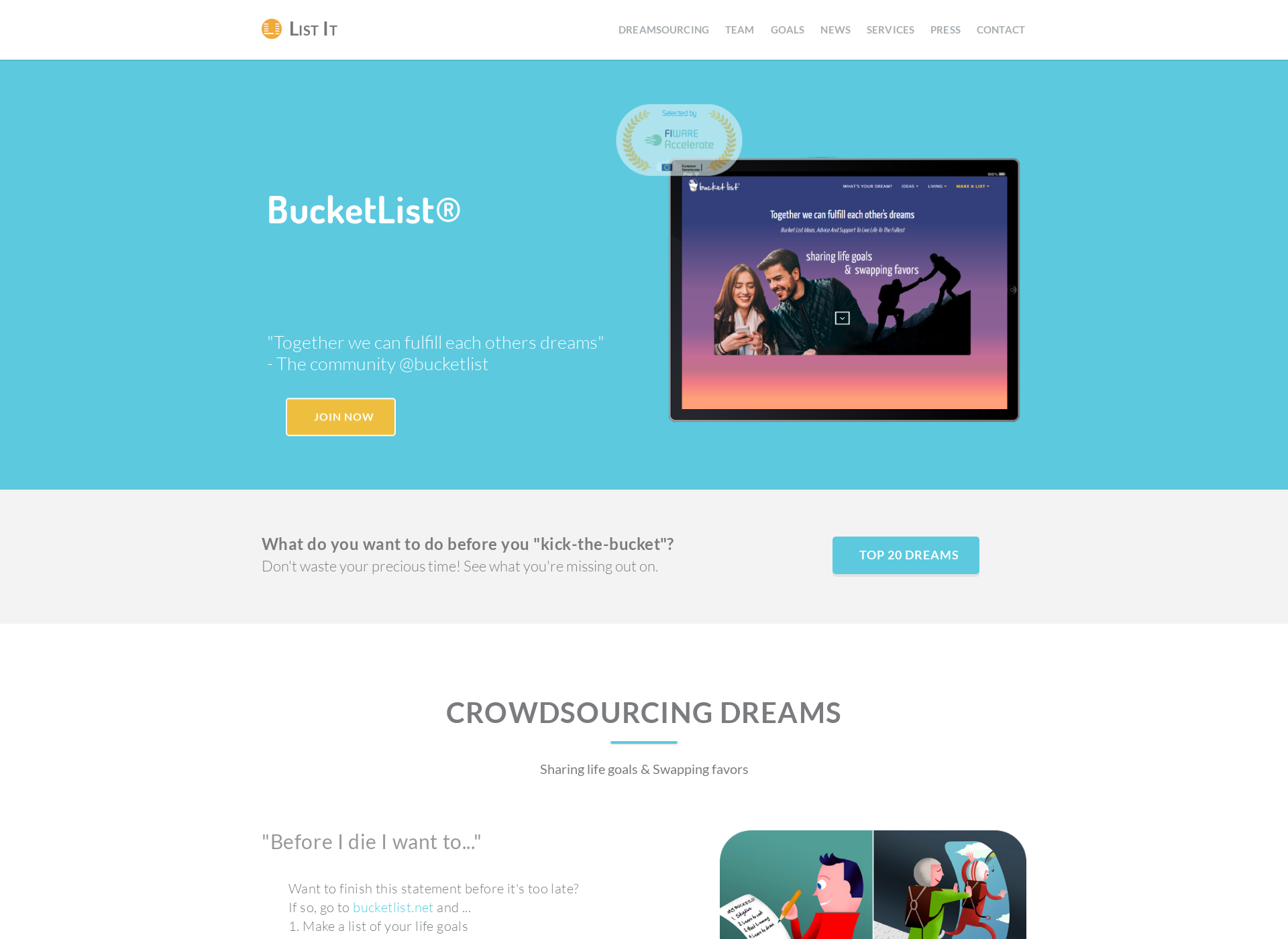Viewport: 1288px width, 939px height.
Task: Click the bucketlist.net hyperlink
Action: click(393, 907)
